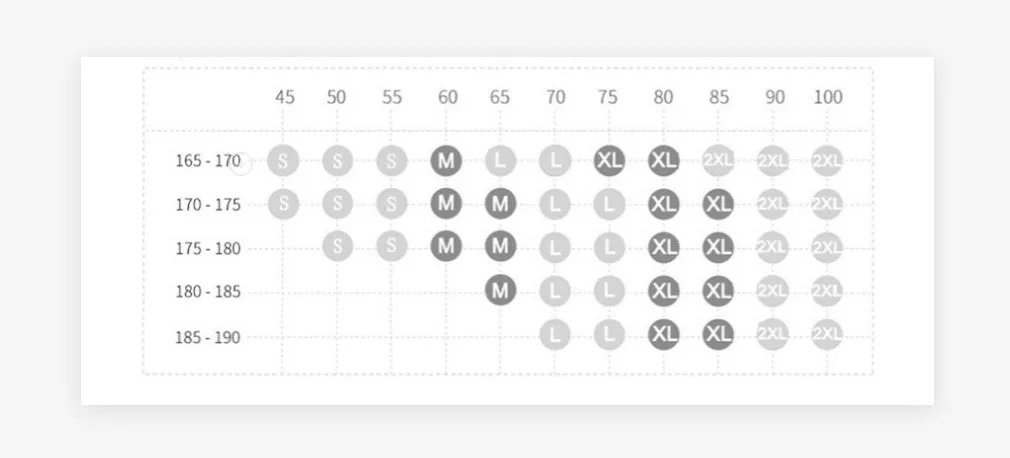The width and height of the screenshot is (1010, 458).
Task: Click the L circle at 175-180 and 75
Action: [x=609, y=248]
